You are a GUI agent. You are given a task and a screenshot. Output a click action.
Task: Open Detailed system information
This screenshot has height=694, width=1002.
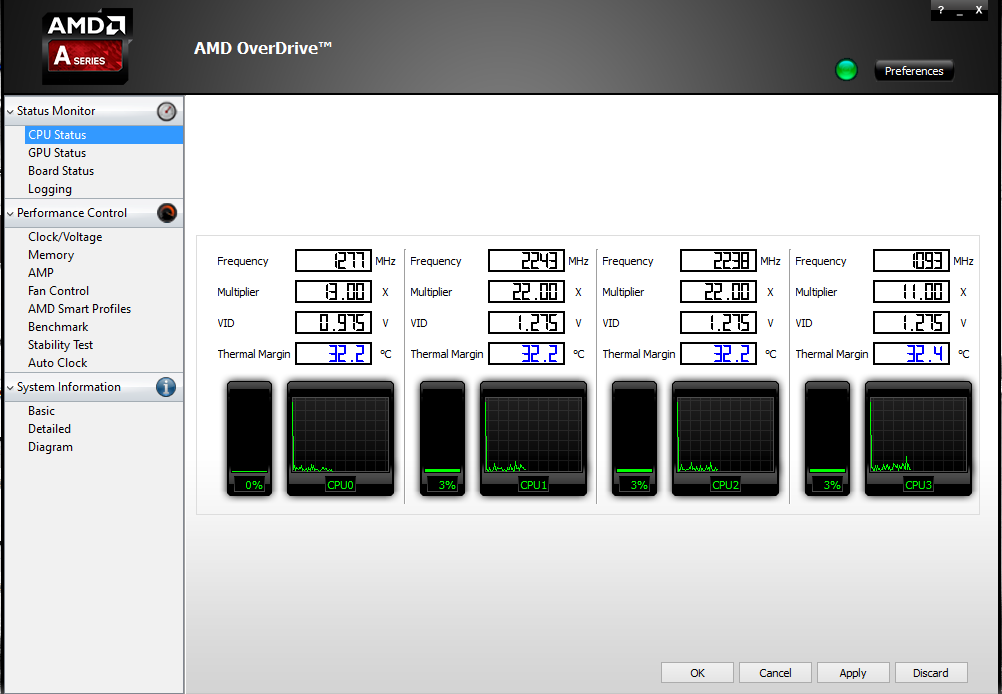(x=49, y=429)
